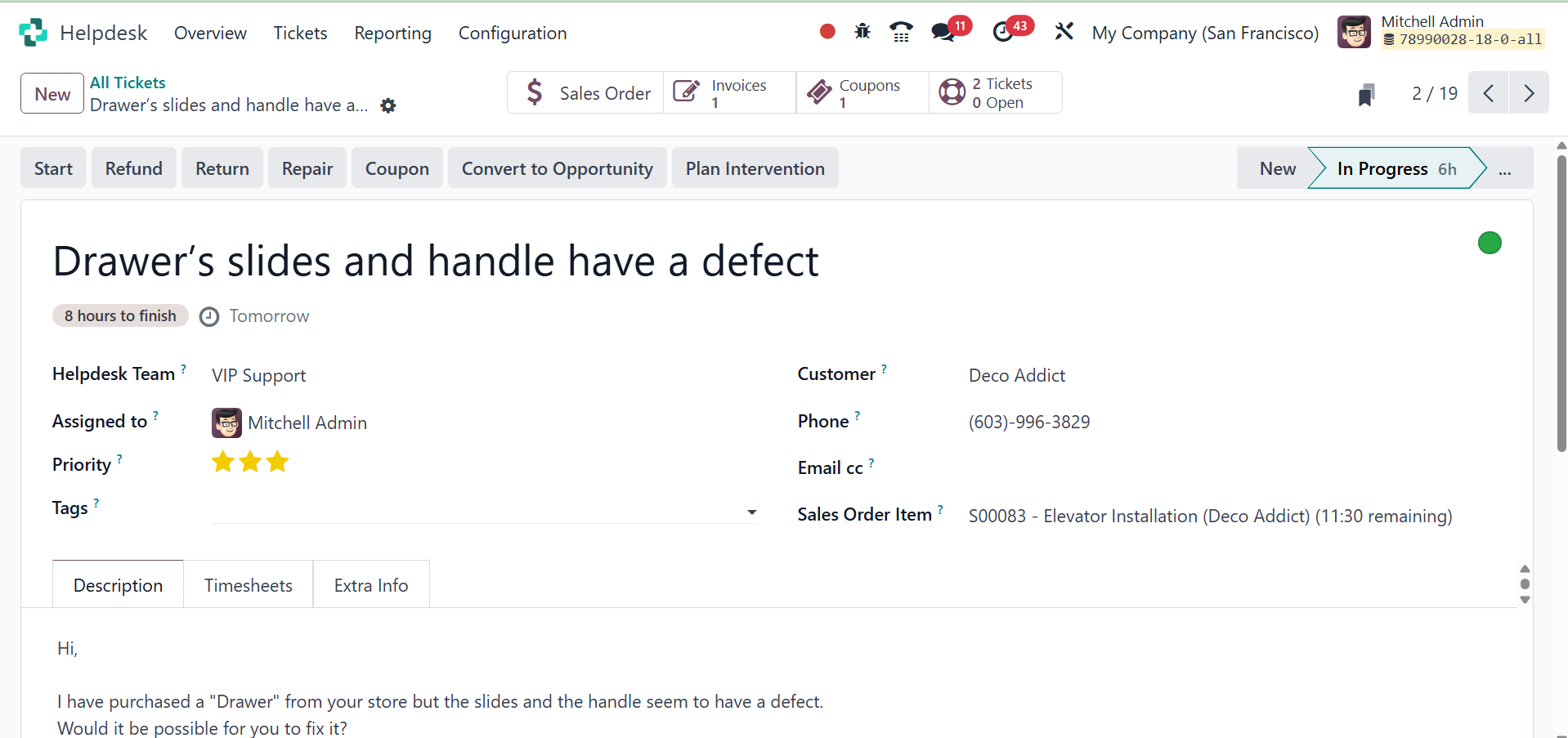Switch to the Extra Info tab
The height and width of the screenshot is (738, 1568).
pos(371,584)
